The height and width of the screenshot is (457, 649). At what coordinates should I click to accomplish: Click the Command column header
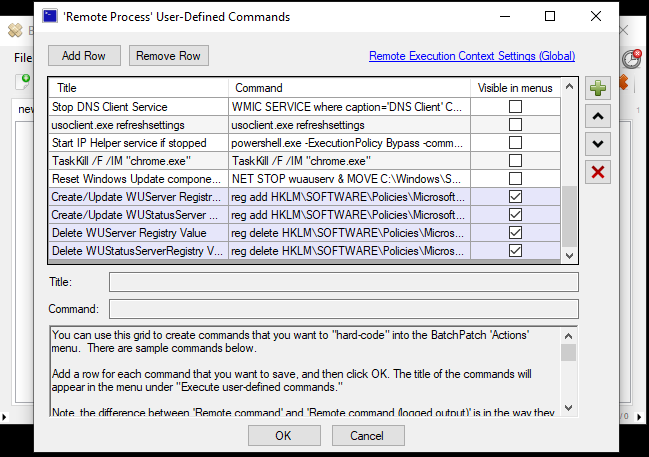(349, 88)
